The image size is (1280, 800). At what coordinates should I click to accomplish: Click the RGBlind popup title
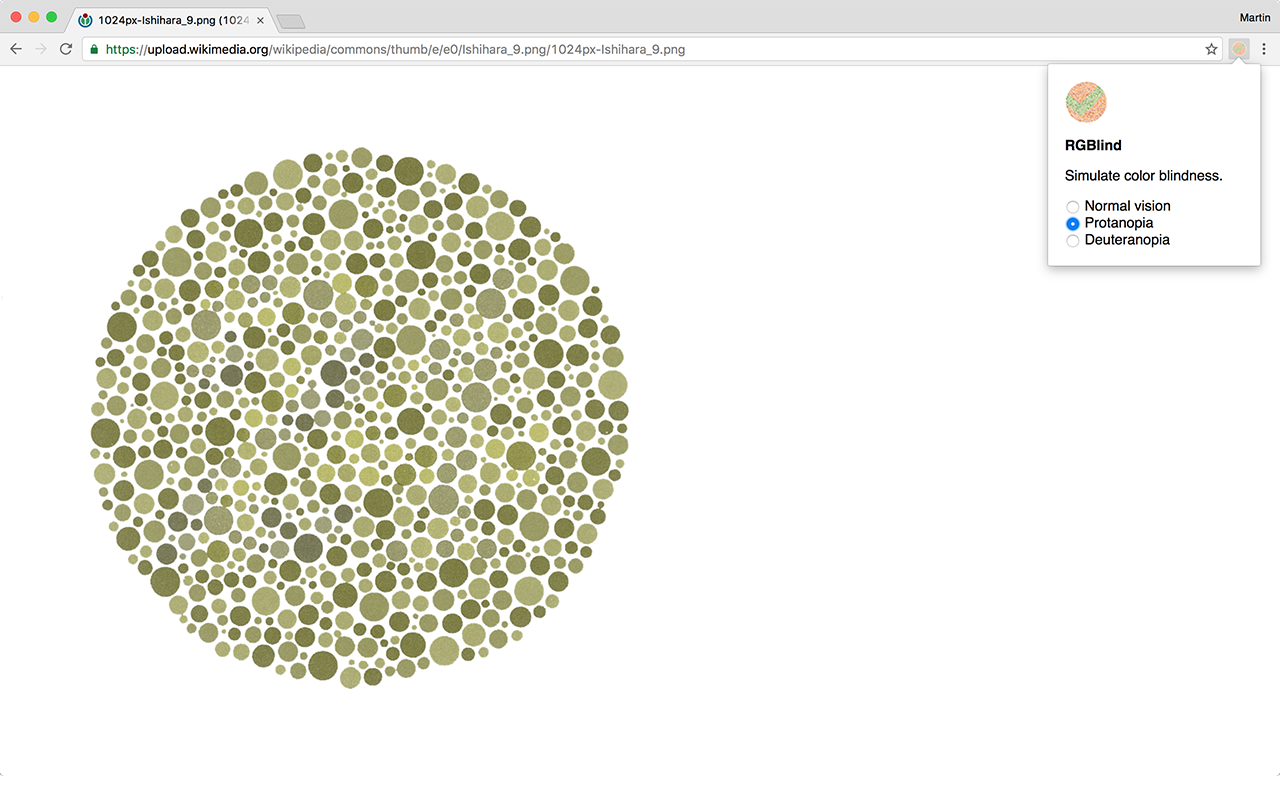pos(1093,146)
